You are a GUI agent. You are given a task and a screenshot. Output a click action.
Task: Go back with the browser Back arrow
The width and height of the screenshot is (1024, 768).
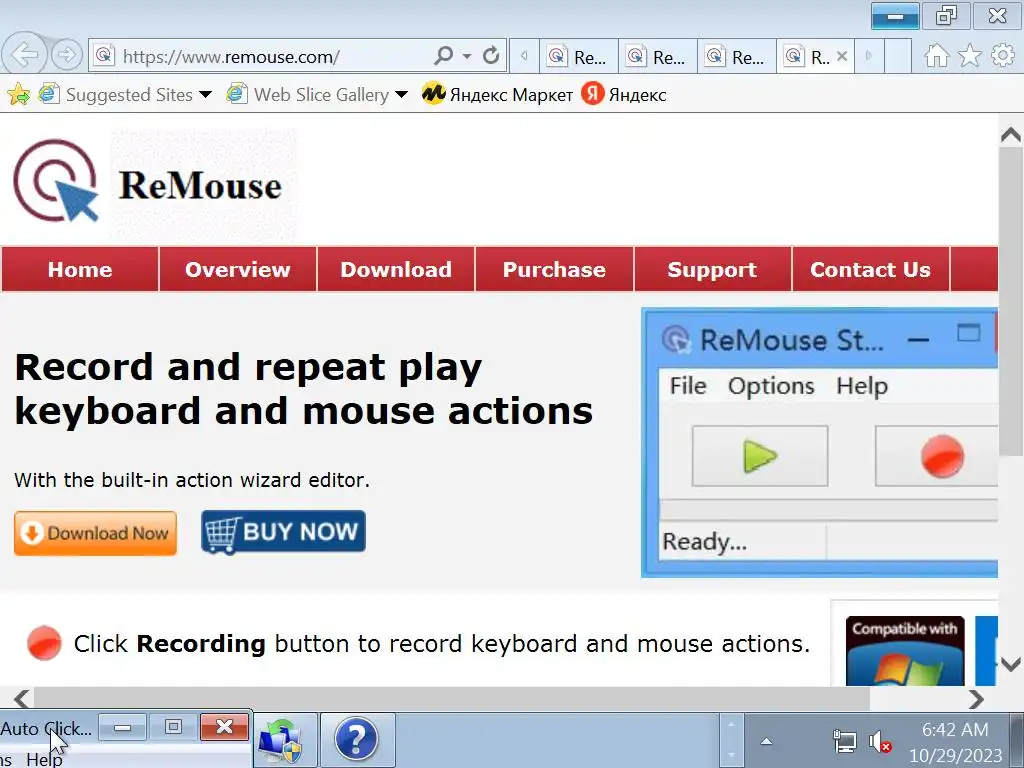point(25,55)
